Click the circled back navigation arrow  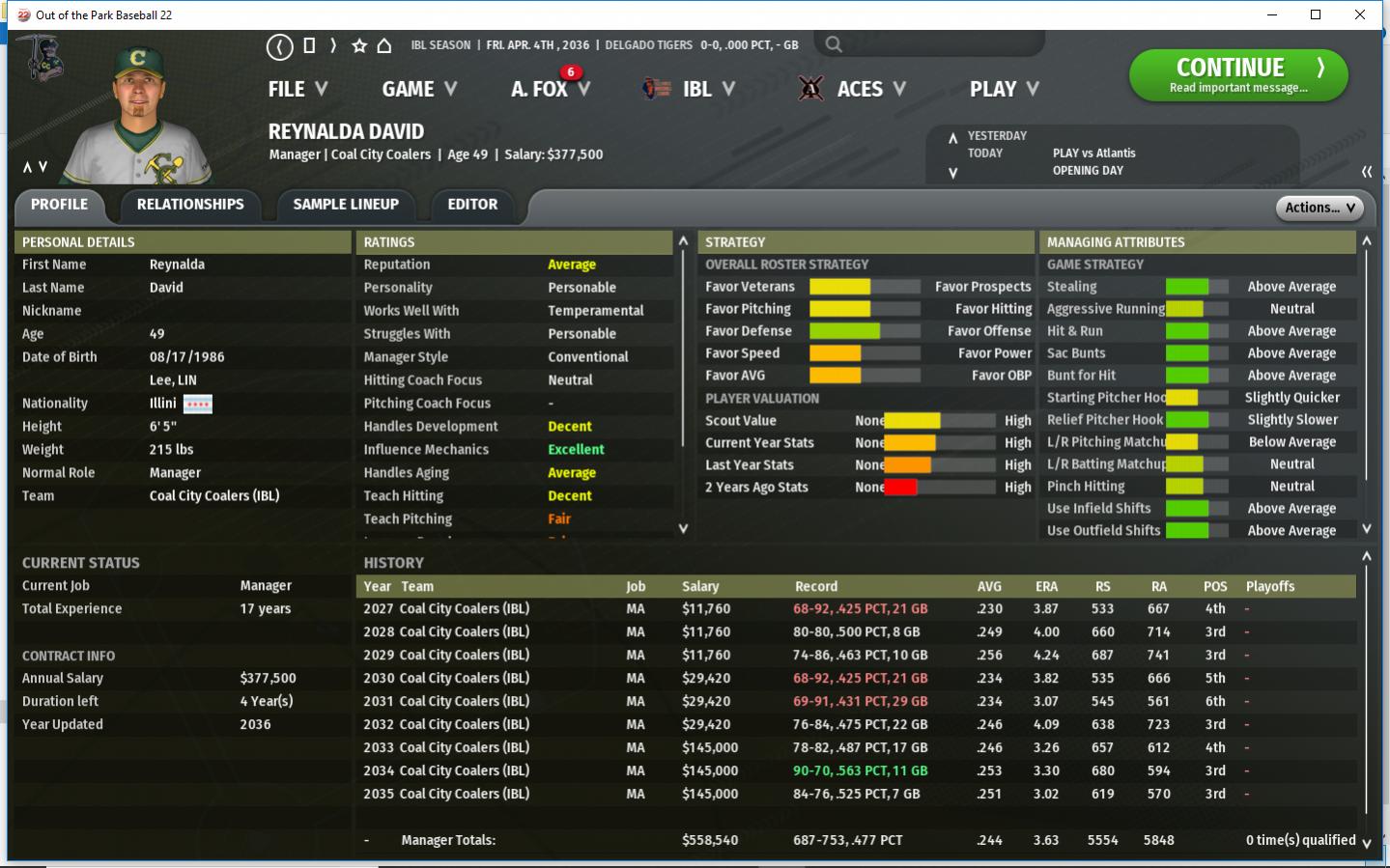click(x=280, y=46)
